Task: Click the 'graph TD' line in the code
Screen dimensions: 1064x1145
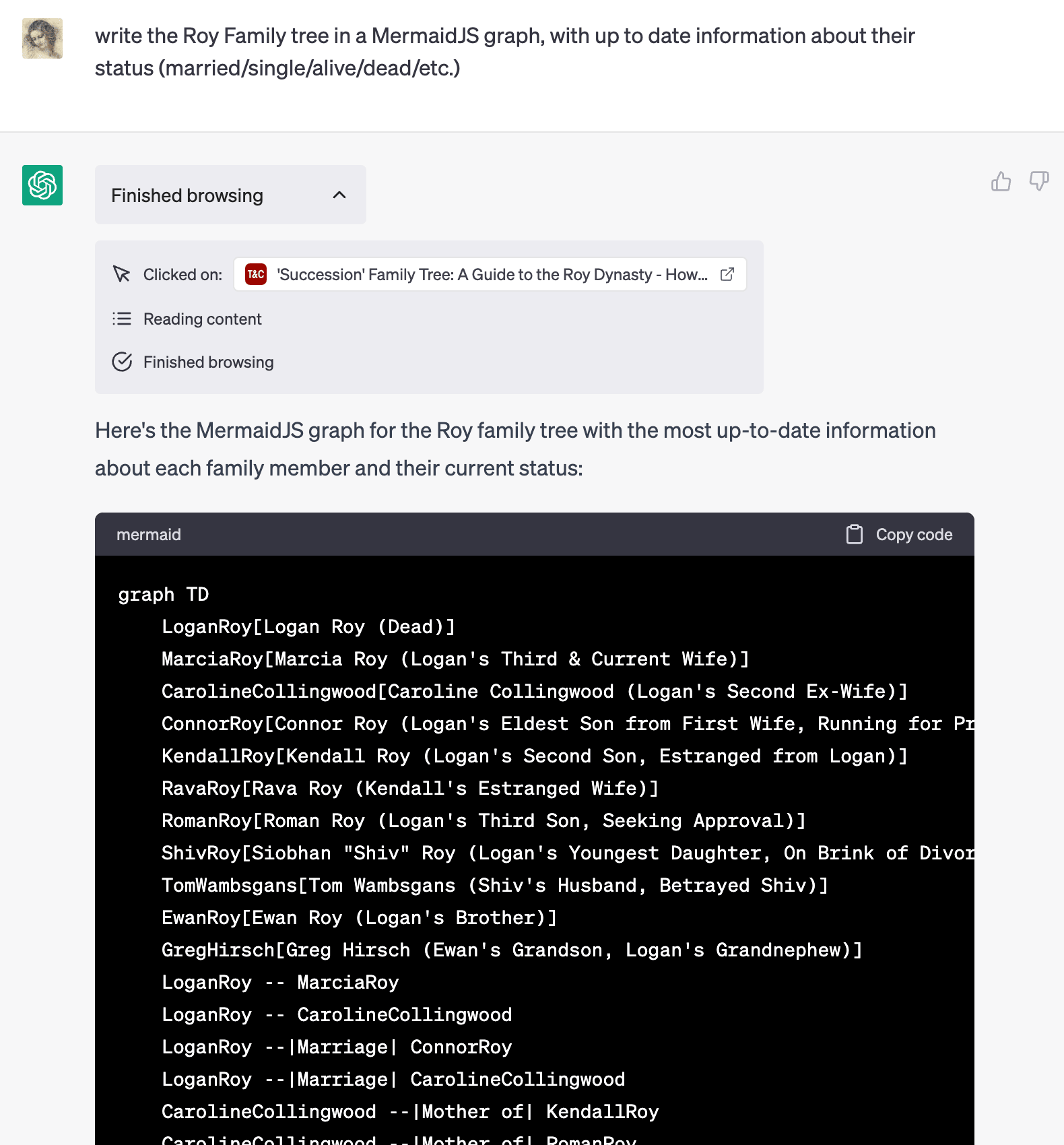Action: tap(164, 594)
